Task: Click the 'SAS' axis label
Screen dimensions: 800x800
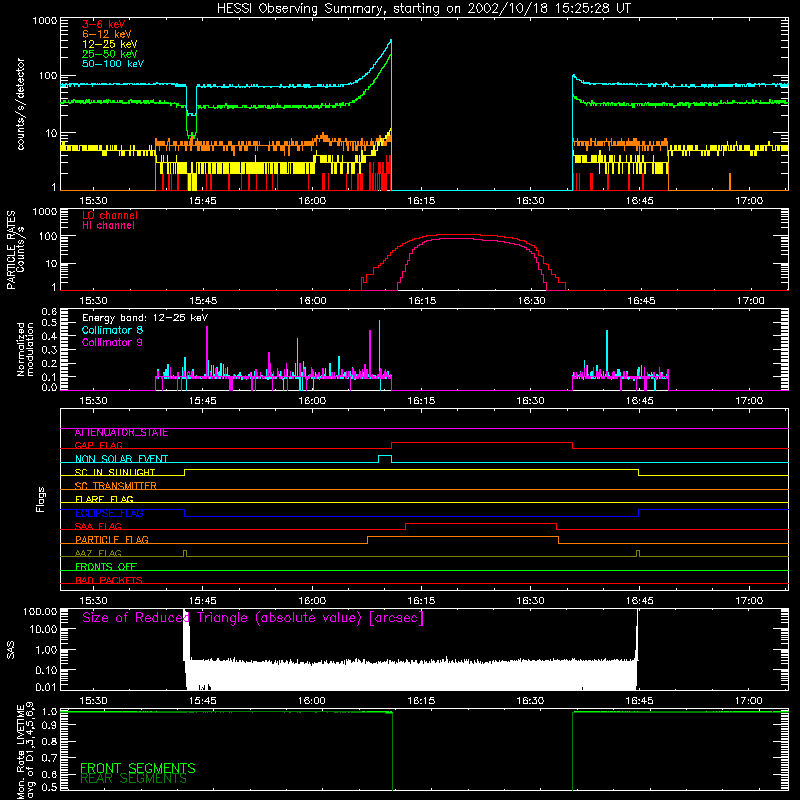Action: click(x=10, y=650)
